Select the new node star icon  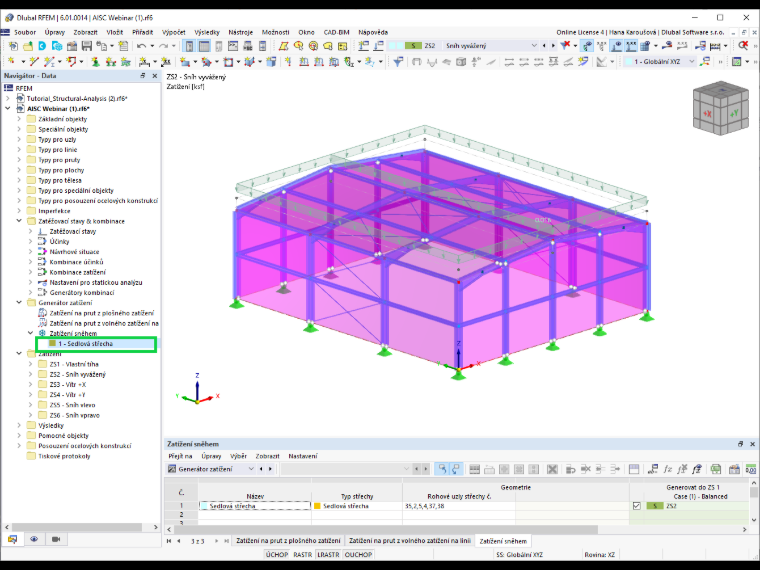(12, 62)
